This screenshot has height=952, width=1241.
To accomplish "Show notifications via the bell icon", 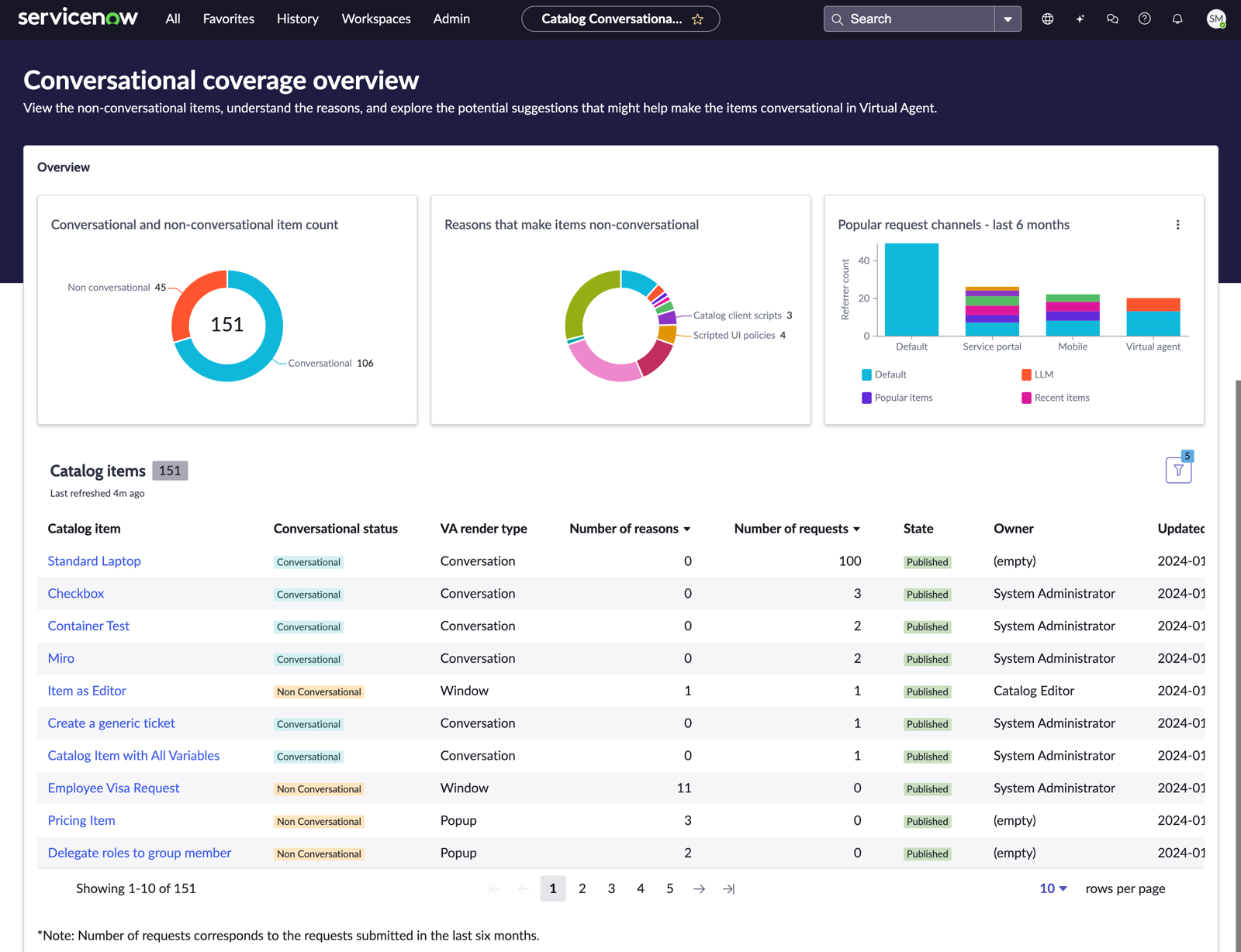I will point(1177,19).
